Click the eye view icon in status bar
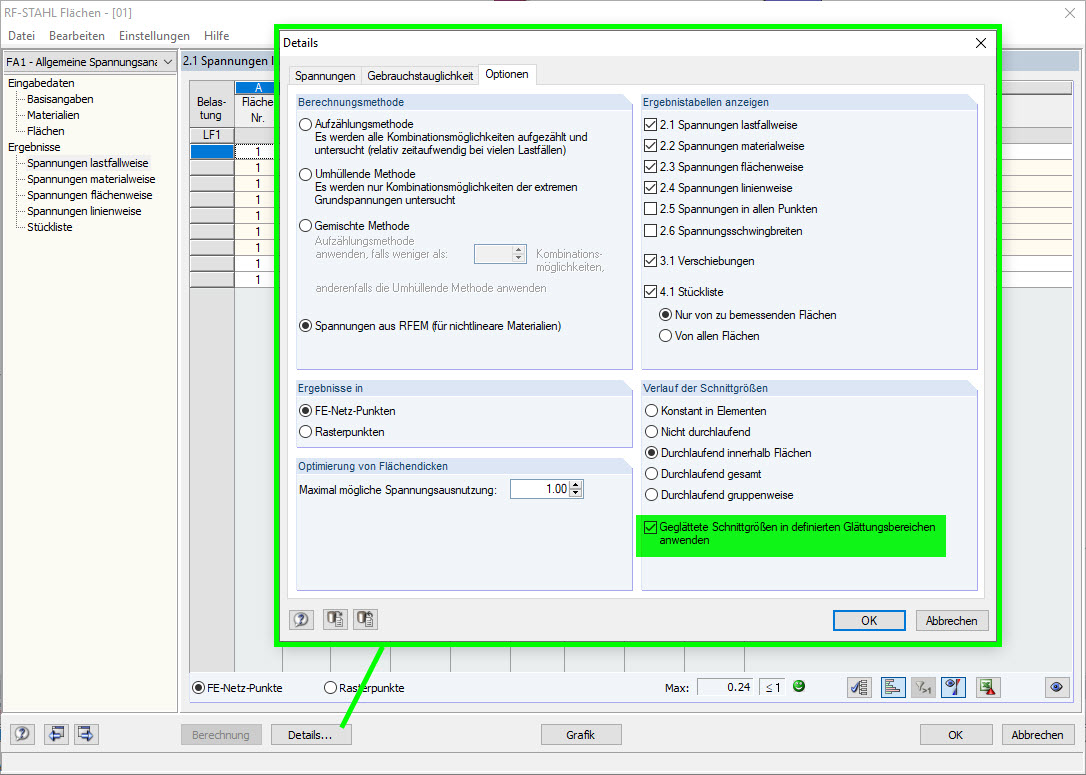The image size is (1086, 775). pyautogui.click(x=1057, y=687)
